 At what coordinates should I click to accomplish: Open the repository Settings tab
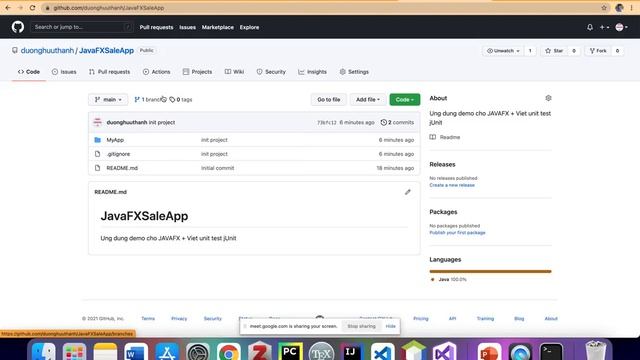[x=354, y=72]
